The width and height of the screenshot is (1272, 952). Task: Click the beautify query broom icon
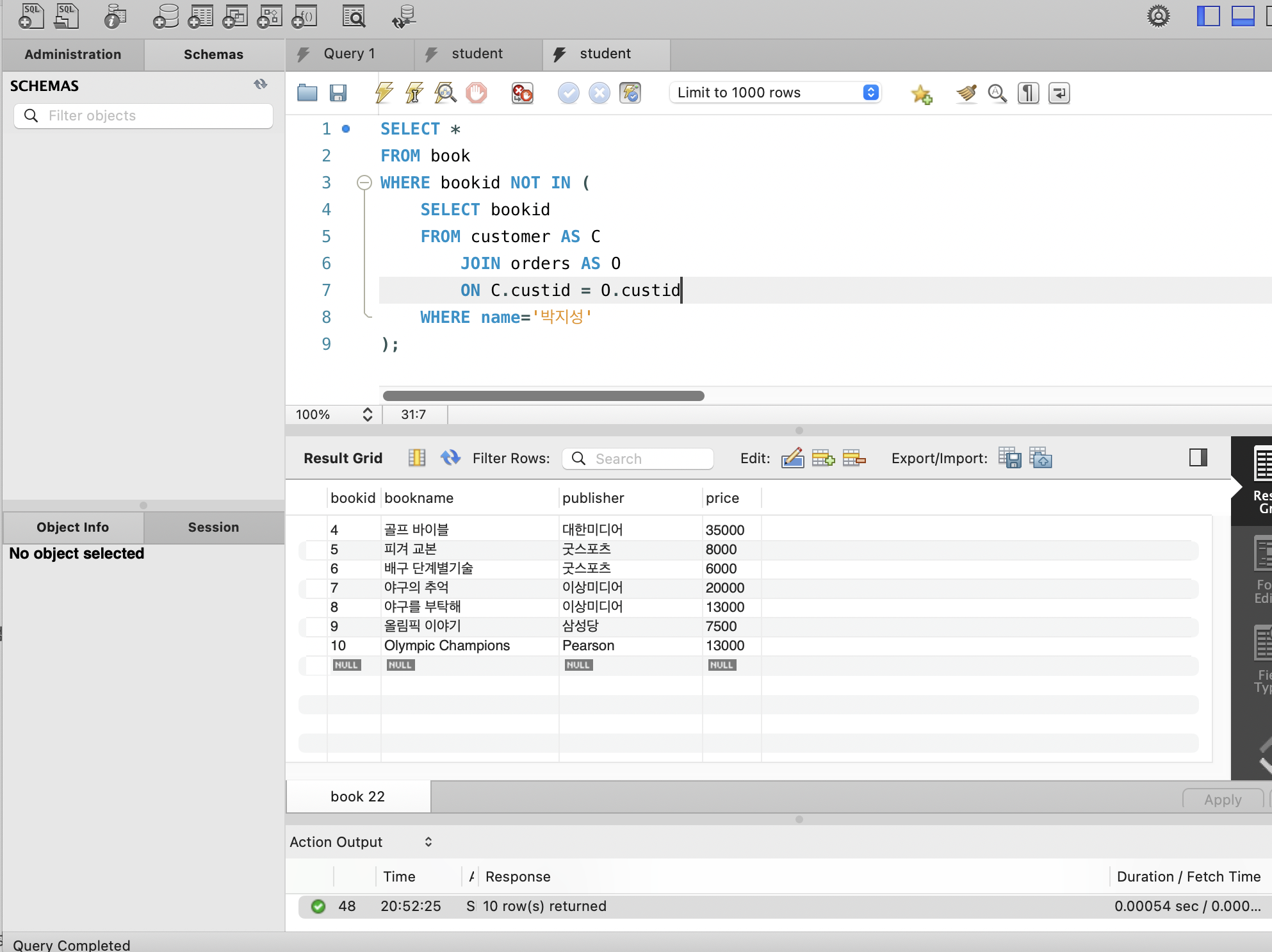pyautogui.click(x=966, y=93)
